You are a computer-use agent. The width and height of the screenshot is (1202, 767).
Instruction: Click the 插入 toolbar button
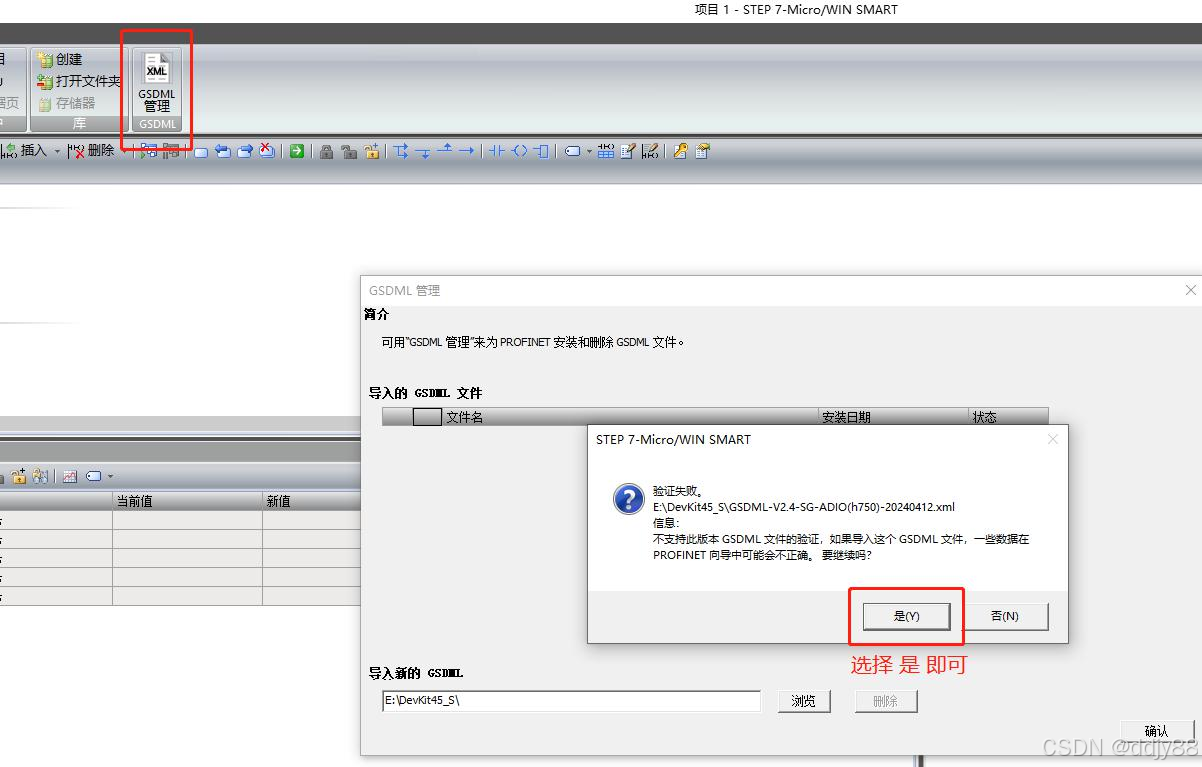click(x=26, y=151)
